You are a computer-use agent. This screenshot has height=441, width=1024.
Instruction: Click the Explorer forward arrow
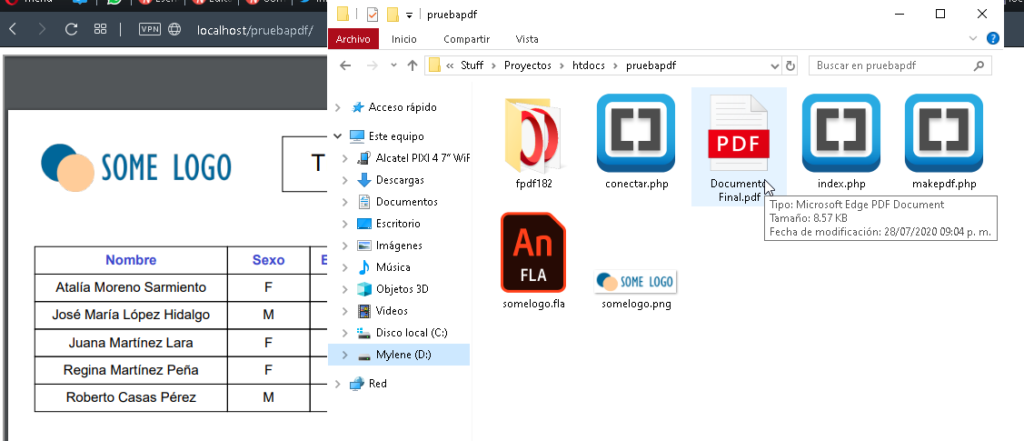(x=372, y=66)
